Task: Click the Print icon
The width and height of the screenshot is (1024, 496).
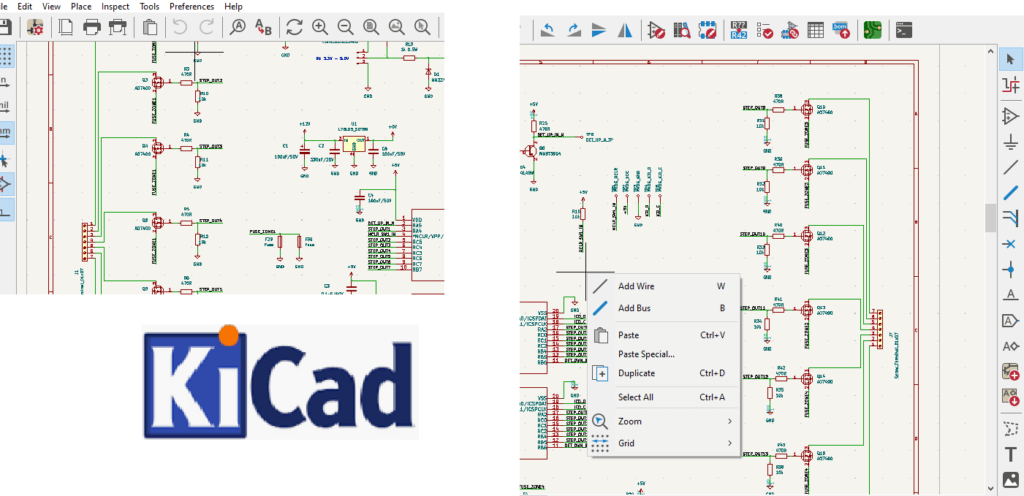Action: pos(91,27)
